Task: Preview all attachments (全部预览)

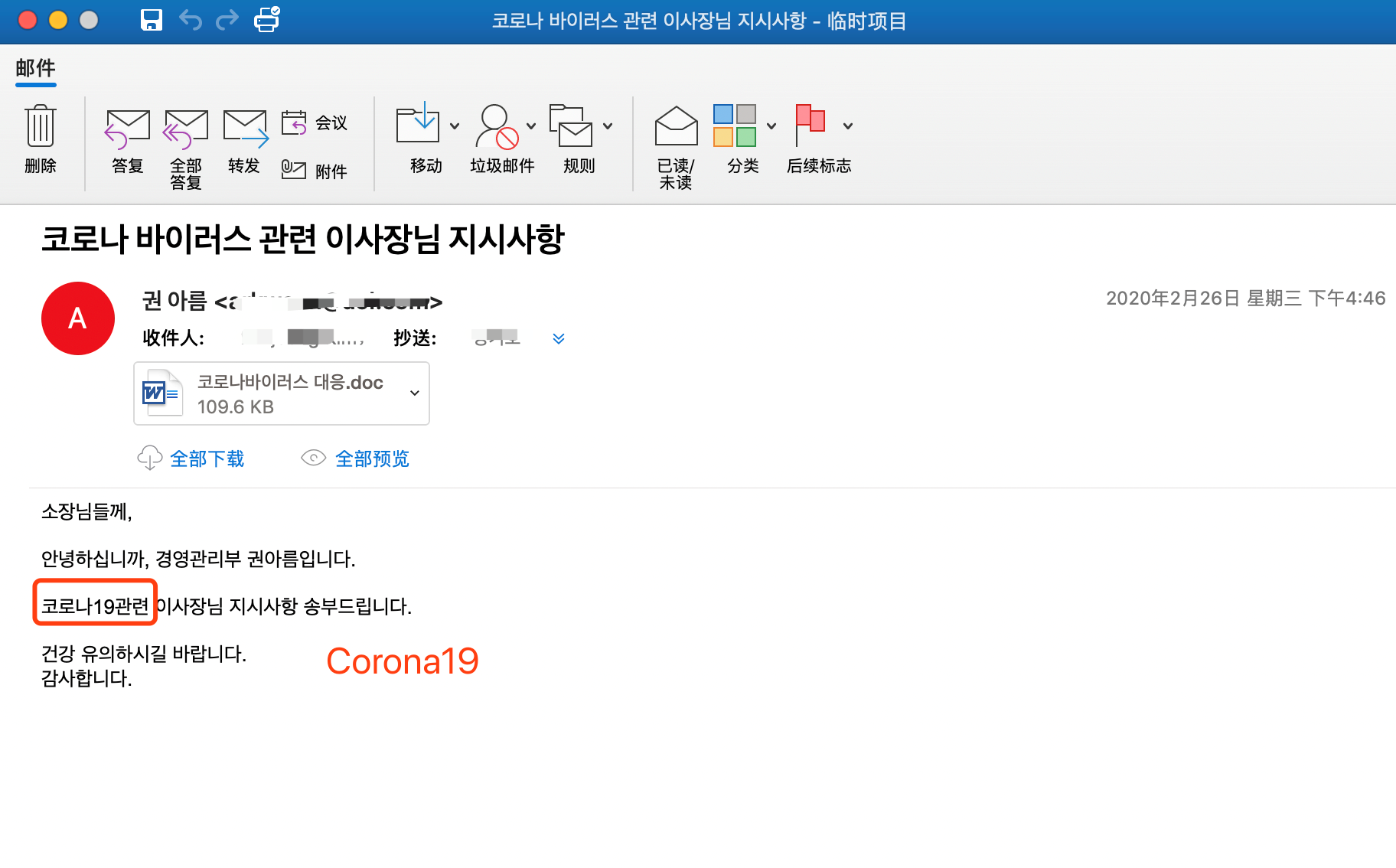Action: click(372, 458)
